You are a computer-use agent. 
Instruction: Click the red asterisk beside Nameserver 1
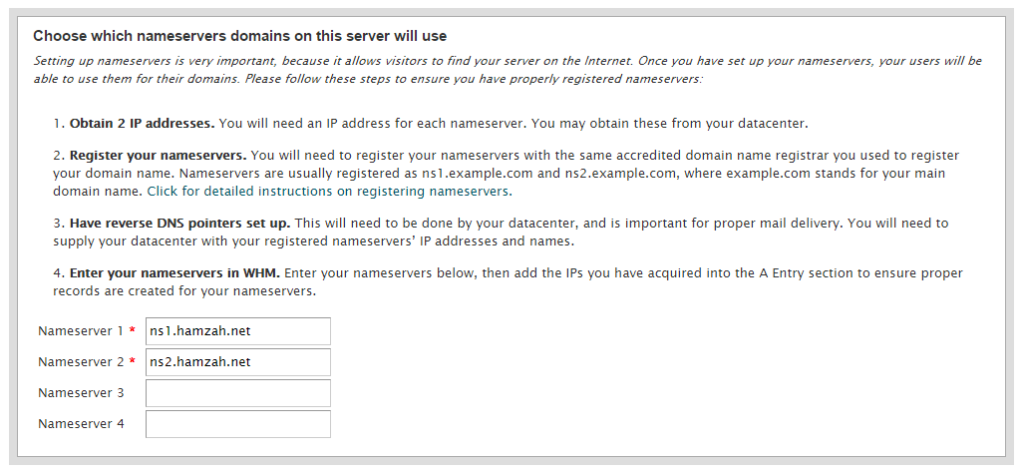133,331
